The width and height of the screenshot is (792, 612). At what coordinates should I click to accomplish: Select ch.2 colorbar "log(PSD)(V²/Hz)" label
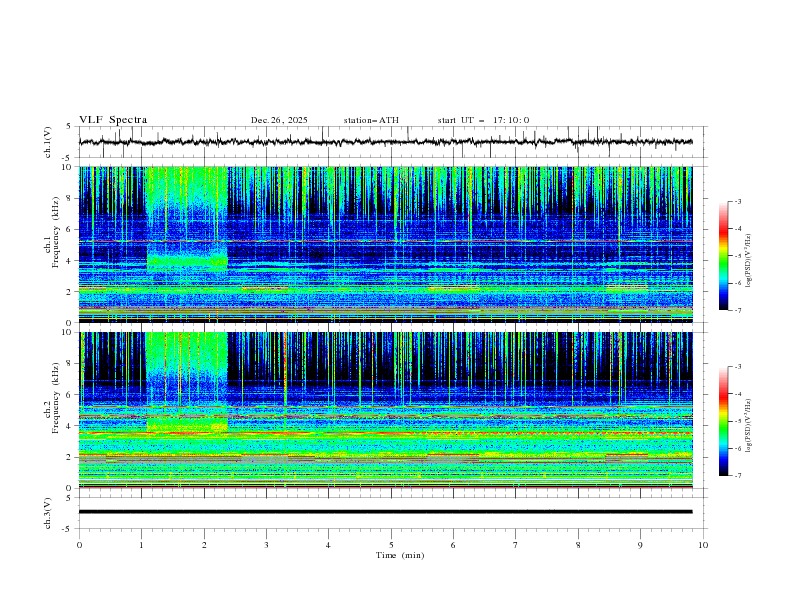click(749, 426)
